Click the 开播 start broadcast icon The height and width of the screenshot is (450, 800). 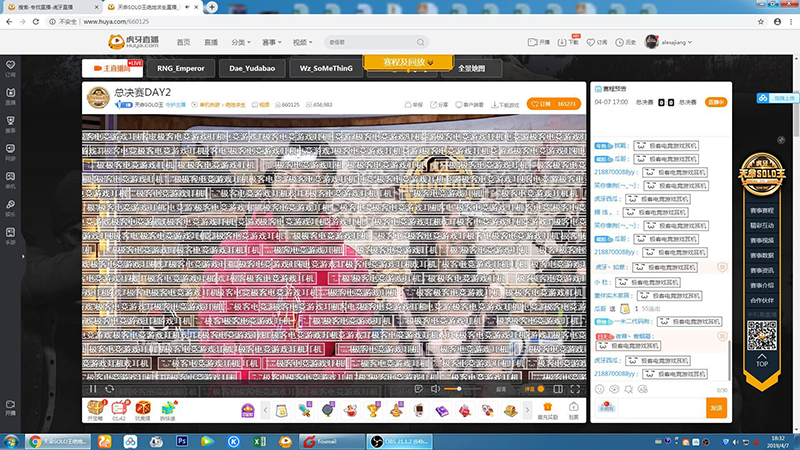pos(539,42)
